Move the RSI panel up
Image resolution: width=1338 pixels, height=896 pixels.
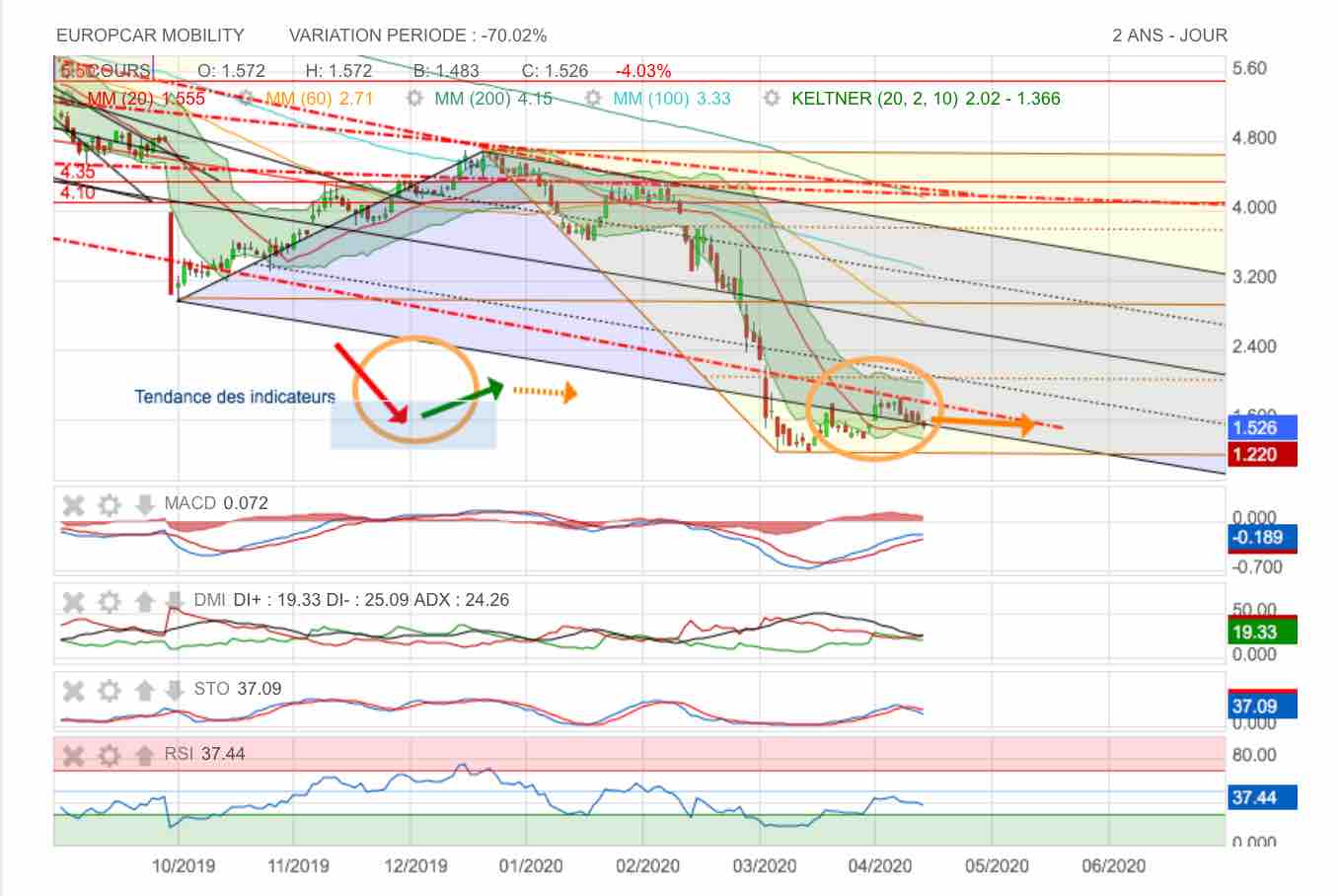point(144,755)
